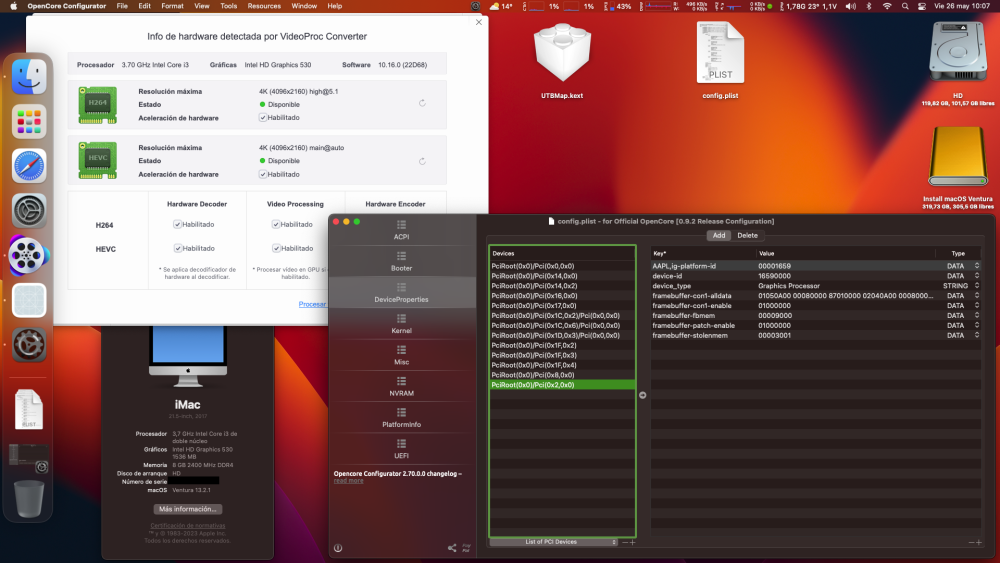
Task: Open Safari from the Dock
Action: pyautogui.click(x=29, y=166)
